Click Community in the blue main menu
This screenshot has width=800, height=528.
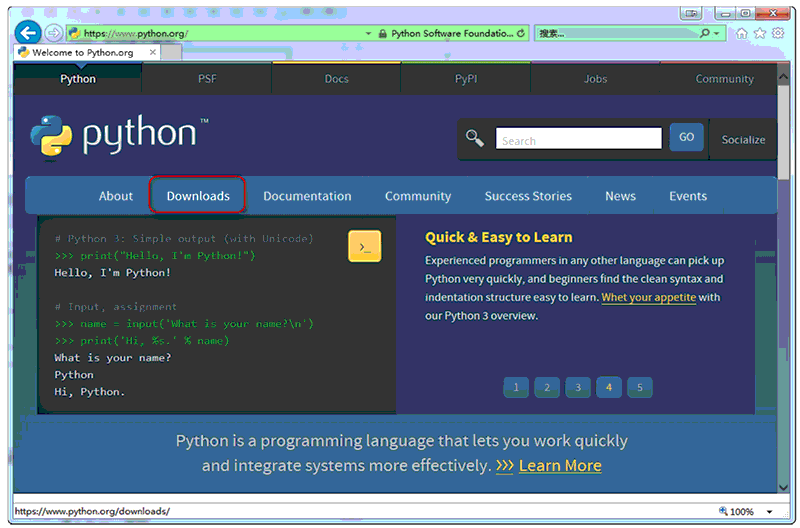pos(418,196)
